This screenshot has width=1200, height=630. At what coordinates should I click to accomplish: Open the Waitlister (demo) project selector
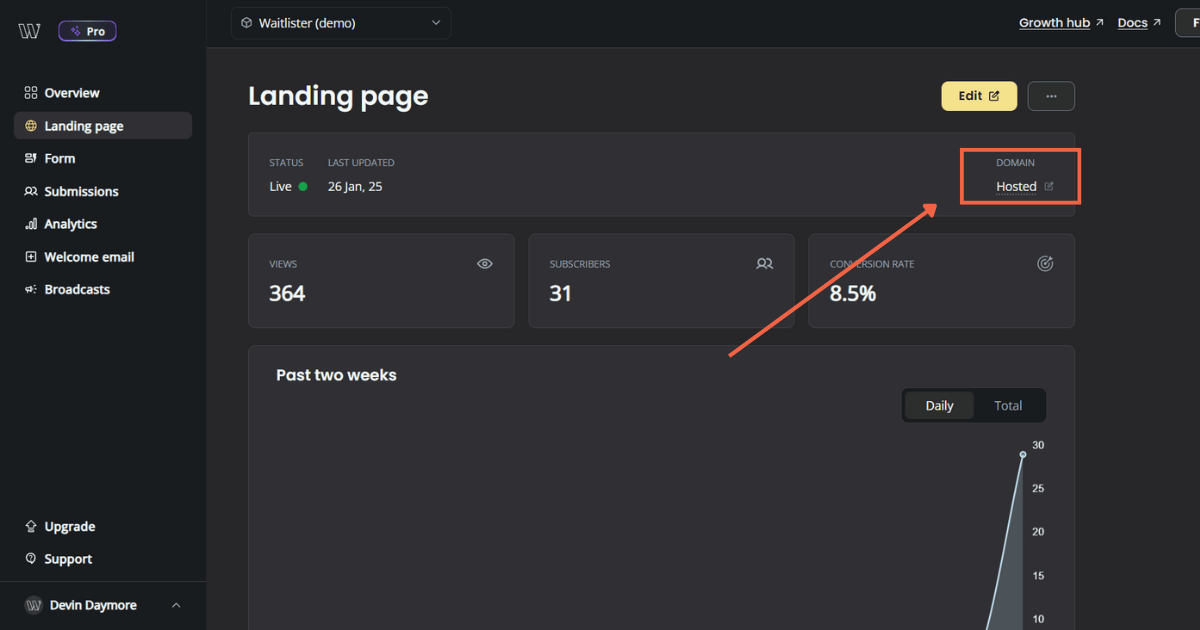(340, 22)
